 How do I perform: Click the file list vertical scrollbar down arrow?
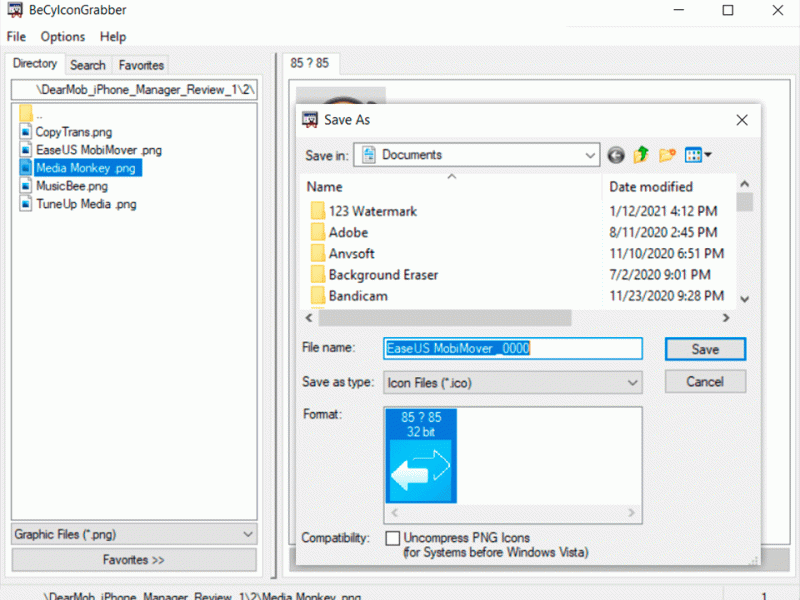pos(744,299)
